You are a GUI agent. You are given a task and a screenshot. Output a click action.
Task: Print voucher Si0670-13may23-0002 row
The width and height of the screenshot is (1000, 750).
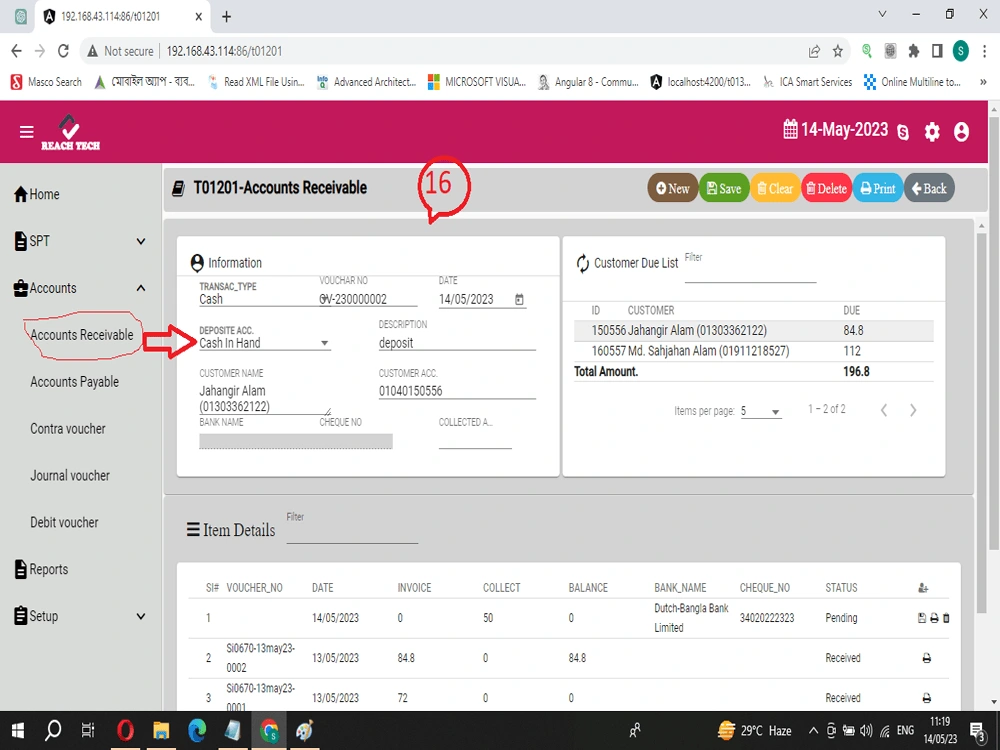click(927, 658)
